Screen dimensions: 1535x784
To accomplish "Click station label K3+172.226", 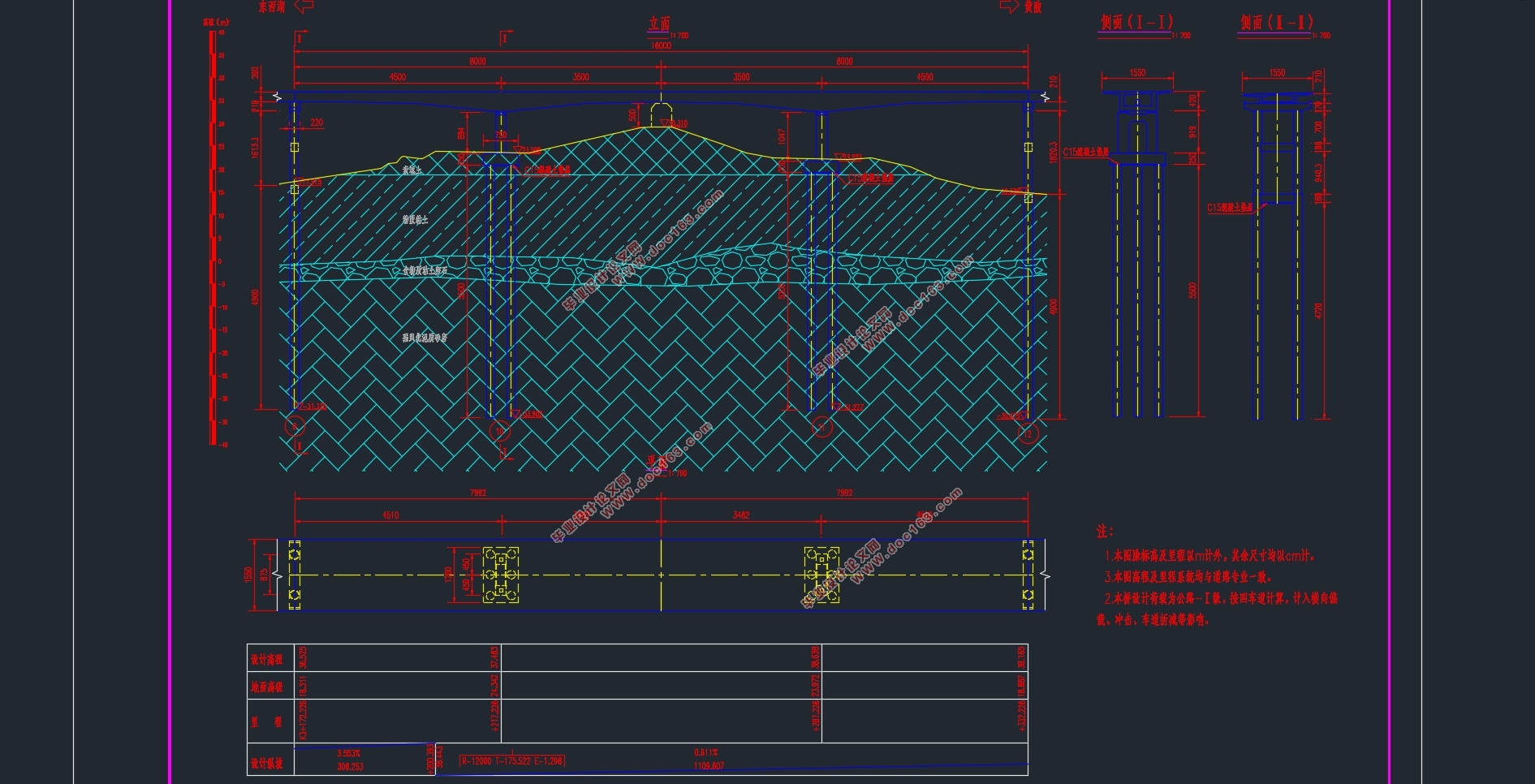I will pyautogui.click(x=304, y=721).
